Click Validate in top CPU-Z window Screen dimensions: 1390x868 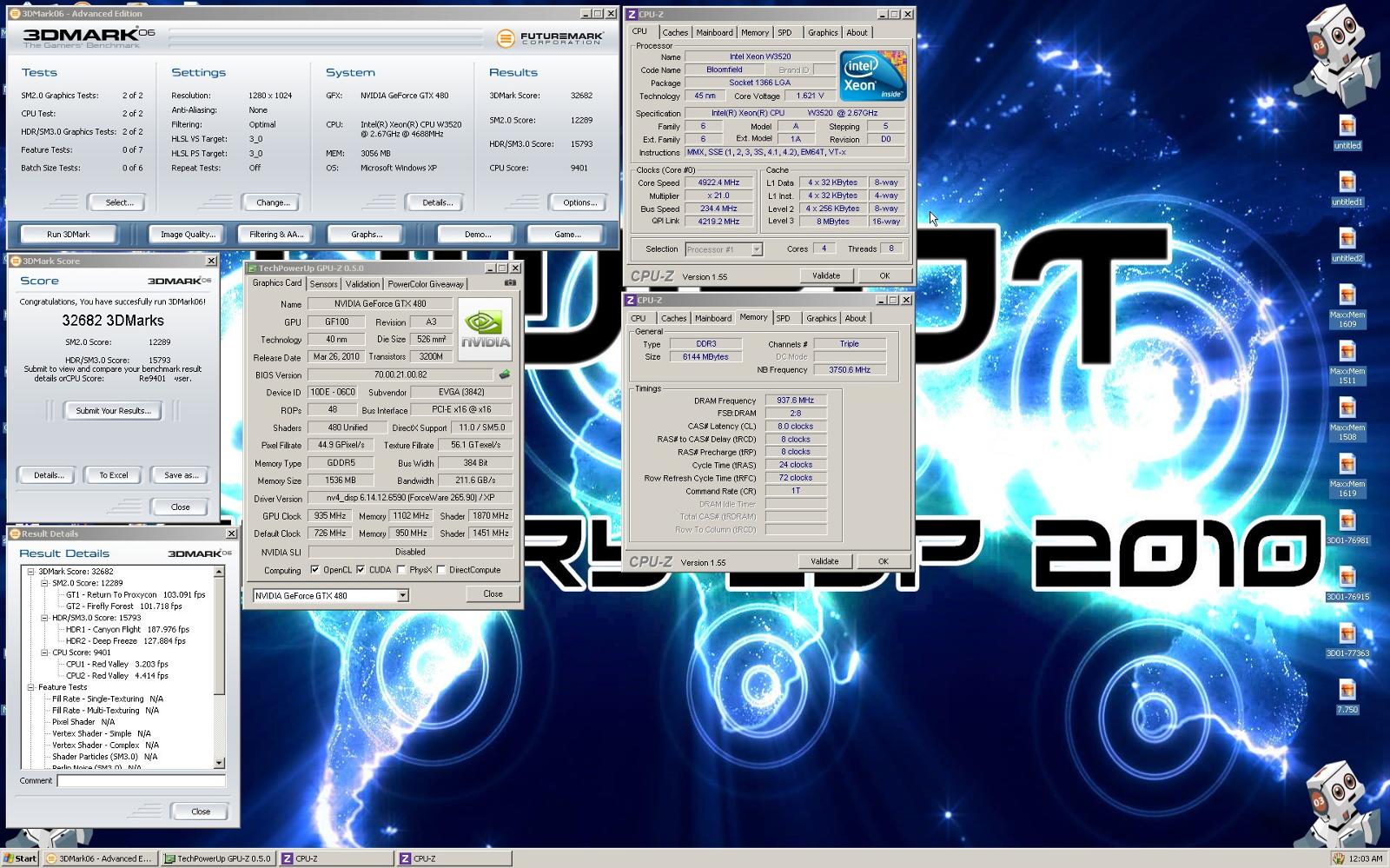[826, 275]
